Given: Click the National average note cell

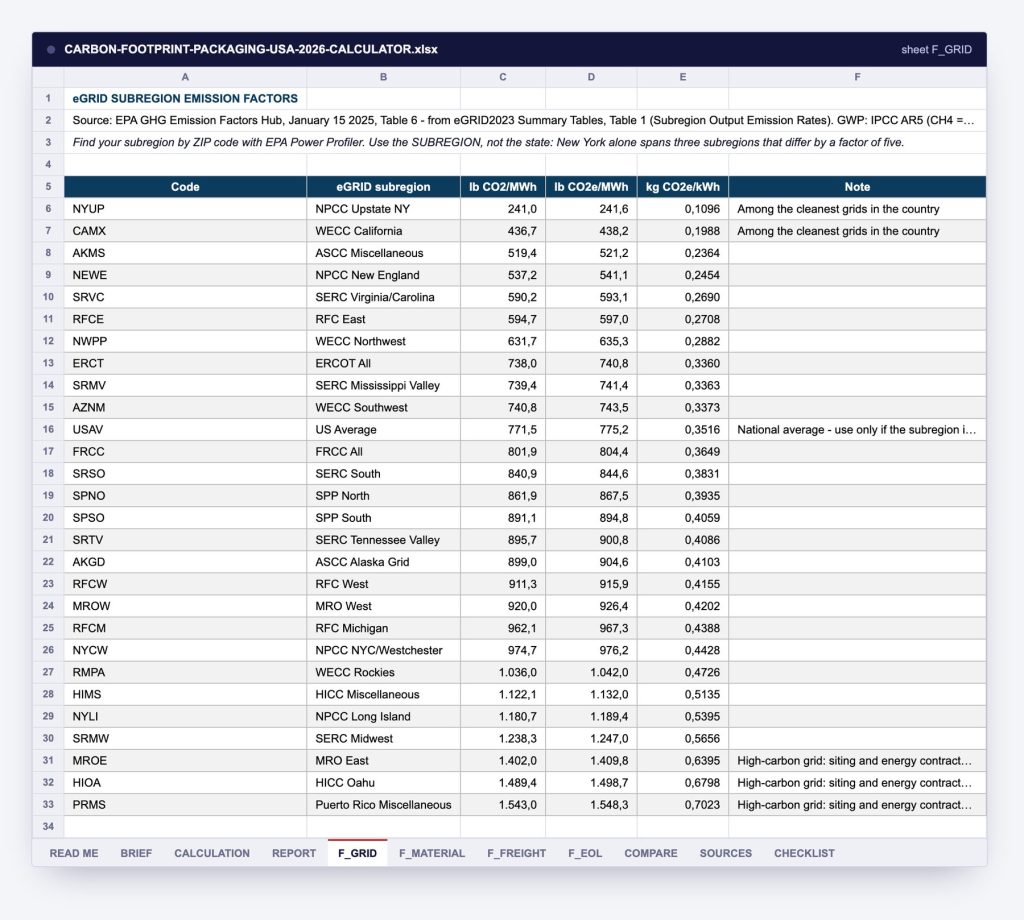Looking at the screenshot, I should 857,430.
